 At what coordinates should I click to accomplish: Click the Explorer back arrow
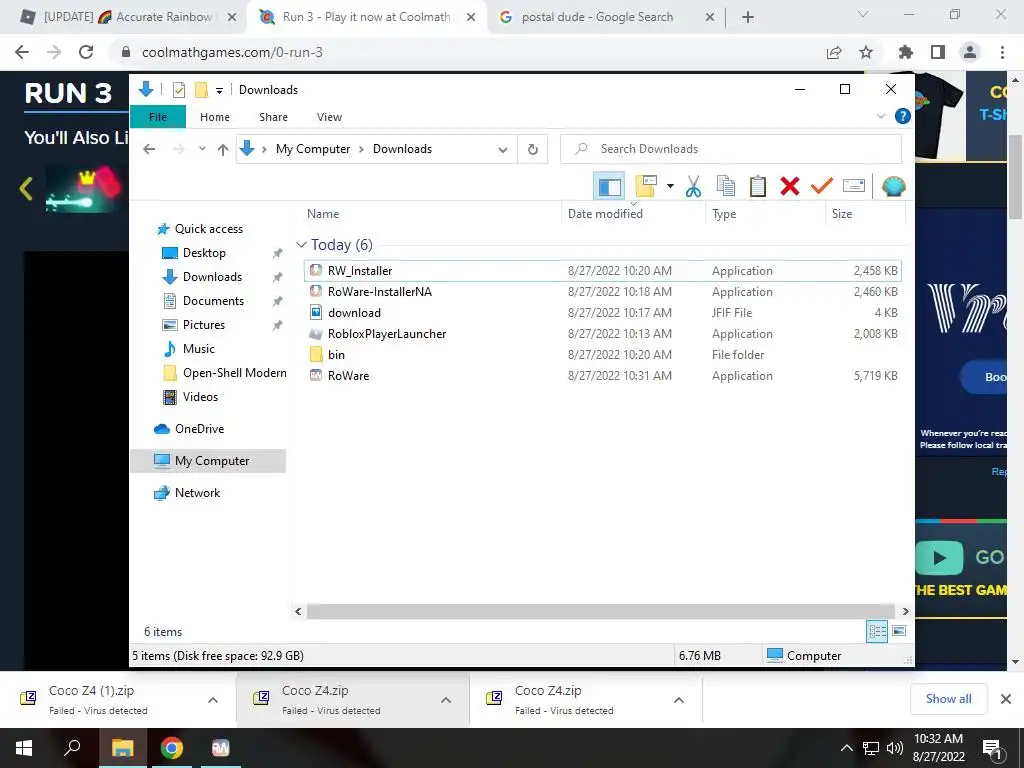click(x=149, y=150)
